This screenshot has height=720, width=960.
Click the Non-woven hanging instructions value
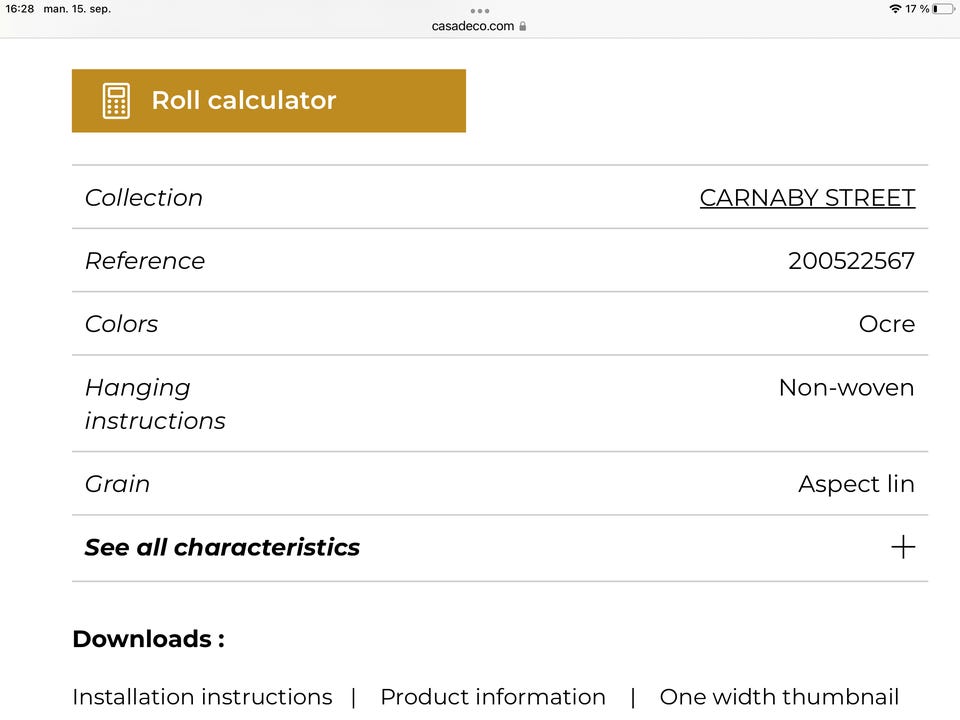point(846,388)
